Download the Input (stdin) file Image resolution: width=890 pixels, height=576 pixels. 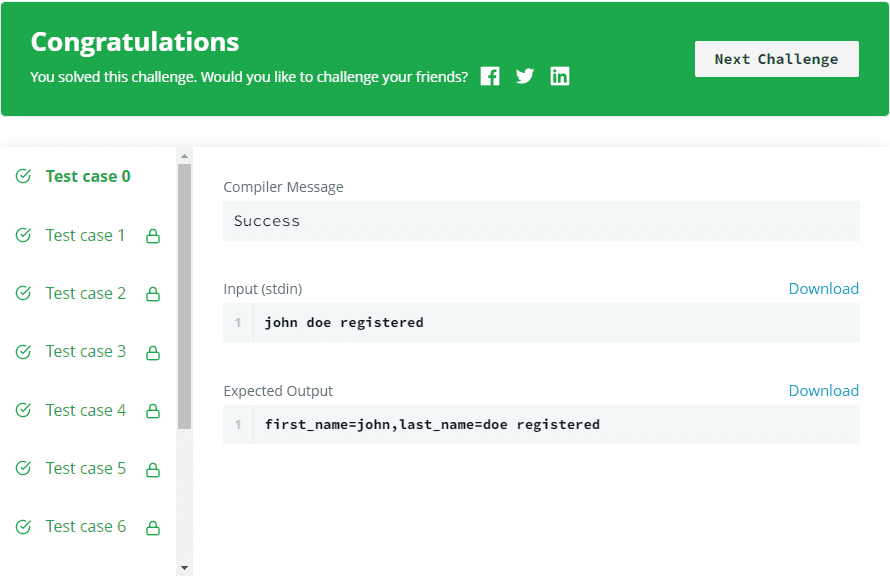(x=823, y=289)
